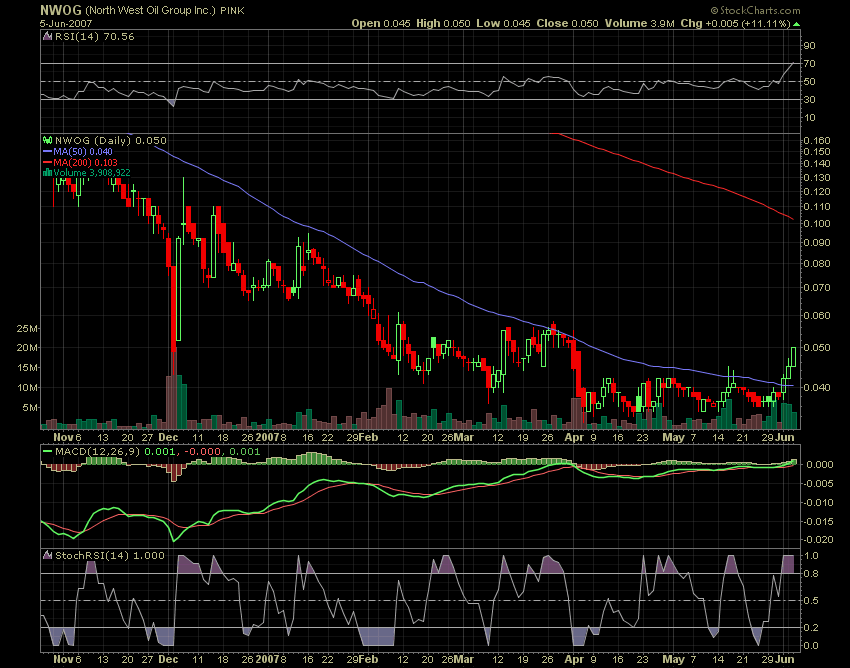The width and height of the screenshot is (850, 668).
Task: Click the -0.020 MACD axis label
Action: pyautogui.click(x=819, y=539)
